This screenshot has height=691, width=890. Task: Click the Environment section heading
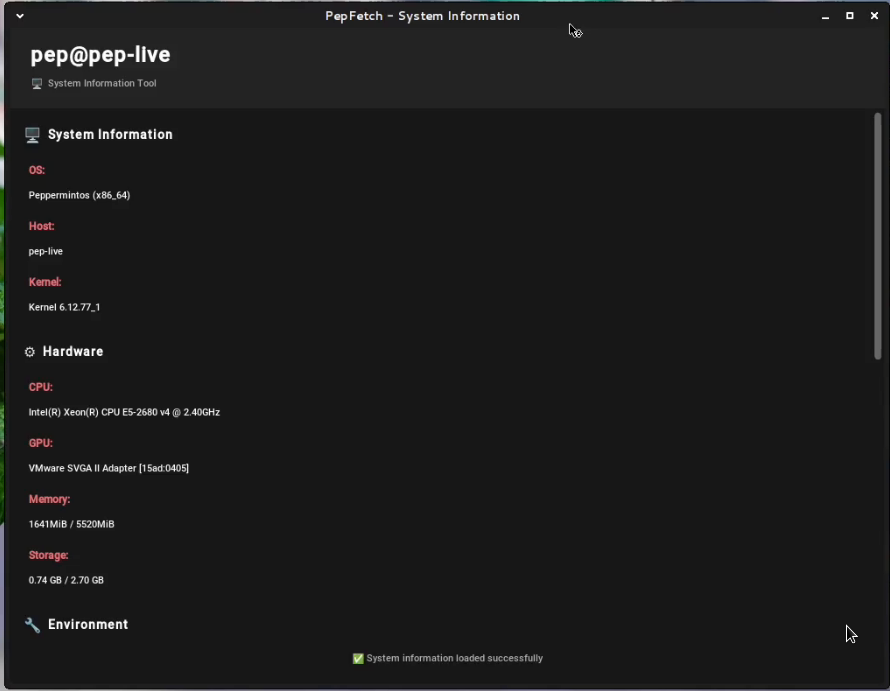click(x=88, y=625)
